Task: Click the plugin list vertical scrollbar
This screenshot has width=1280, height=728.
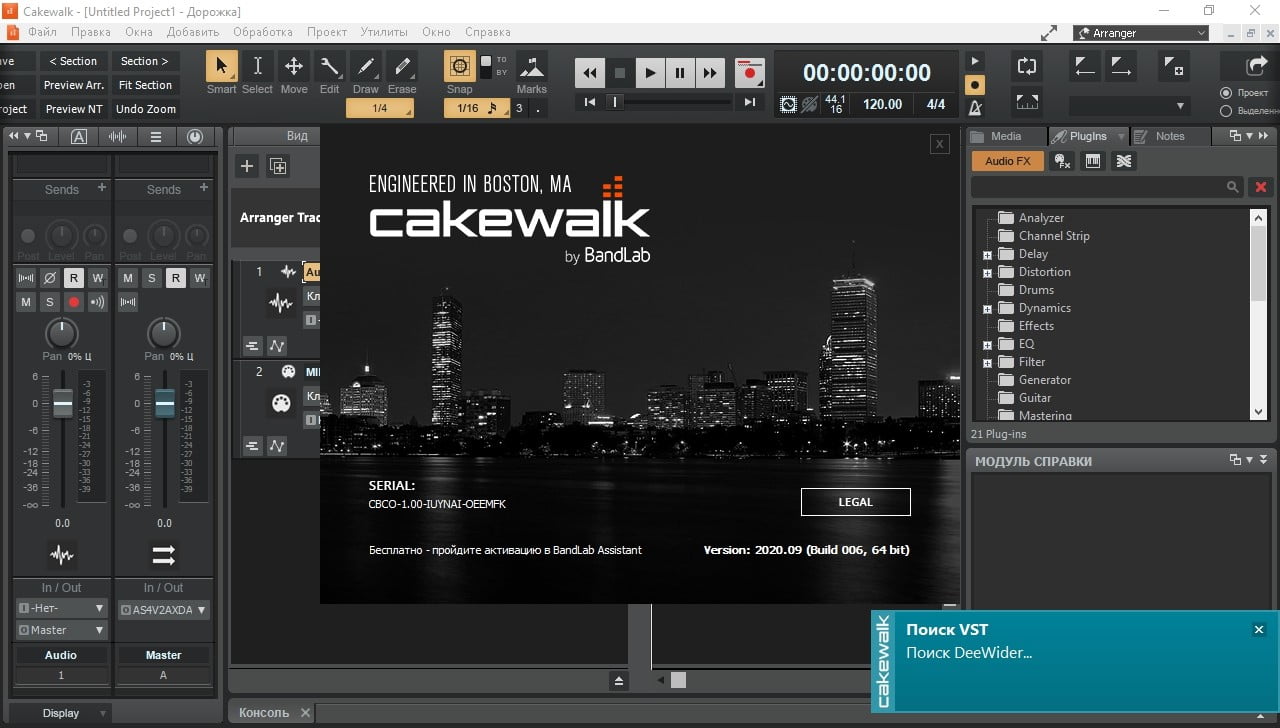Action: pyautogui.click(x=1259, y=313)
